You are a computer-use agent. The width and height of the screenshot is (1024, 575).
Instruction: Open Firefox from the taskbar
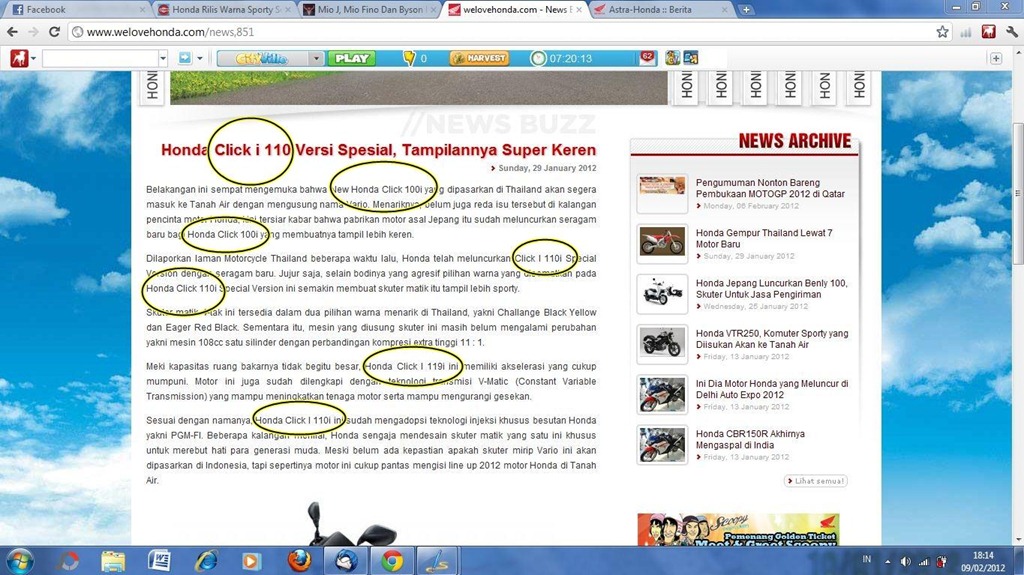coord(298,560)
